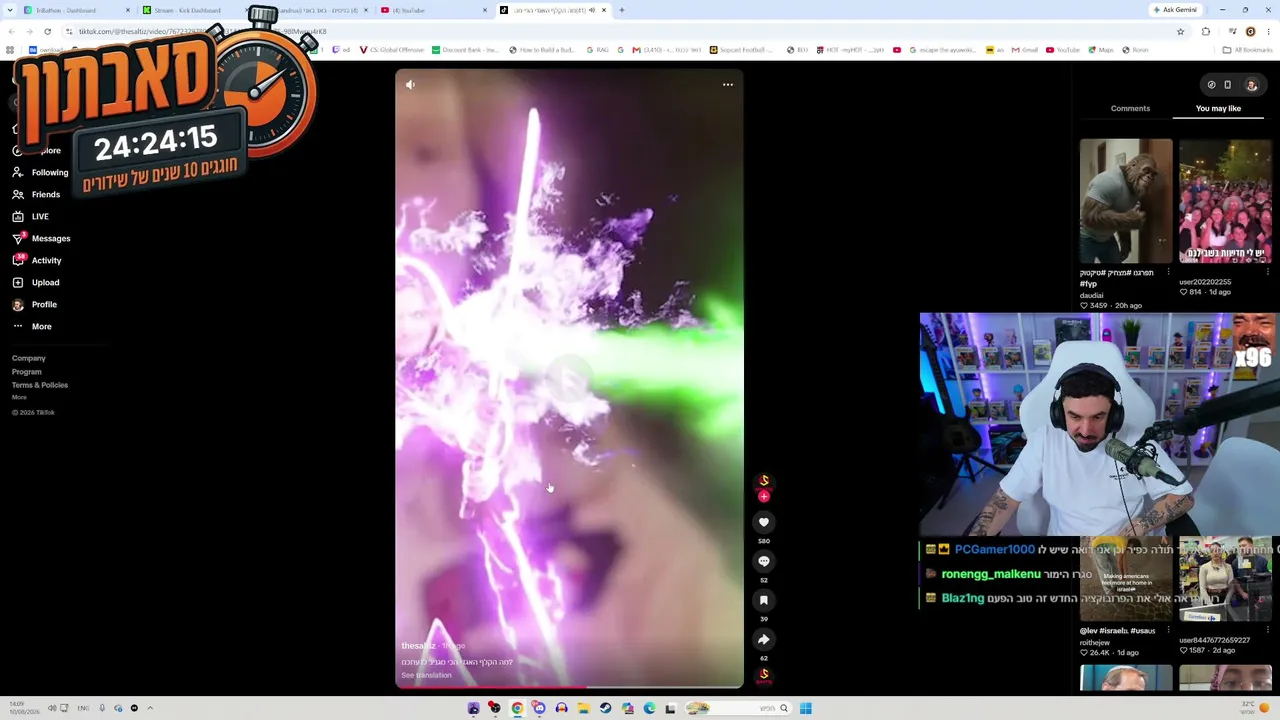The image size is (1280, 720).
Task: Open Profile in the sidebar
Action: tap(34, 304)
